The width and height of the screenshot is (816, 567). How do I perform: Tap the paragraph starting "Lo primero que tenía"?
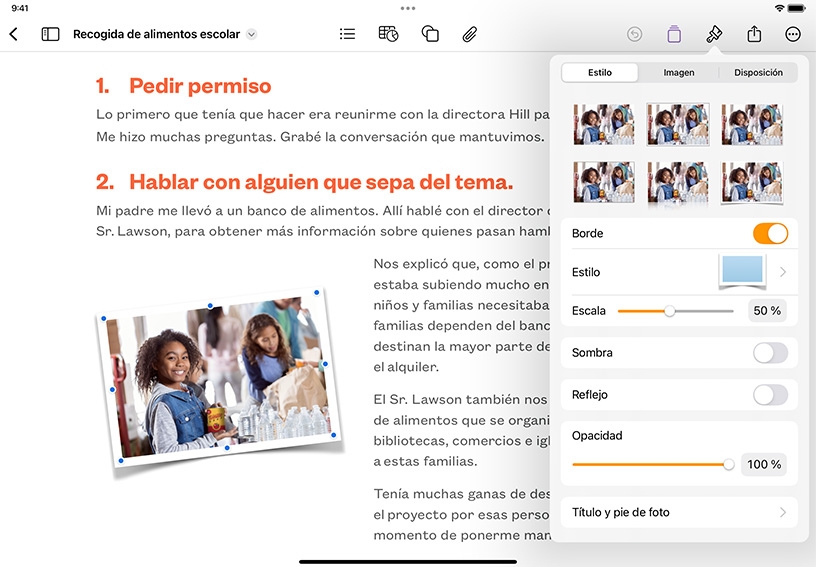pyautogui.click(x=323, y=125)
